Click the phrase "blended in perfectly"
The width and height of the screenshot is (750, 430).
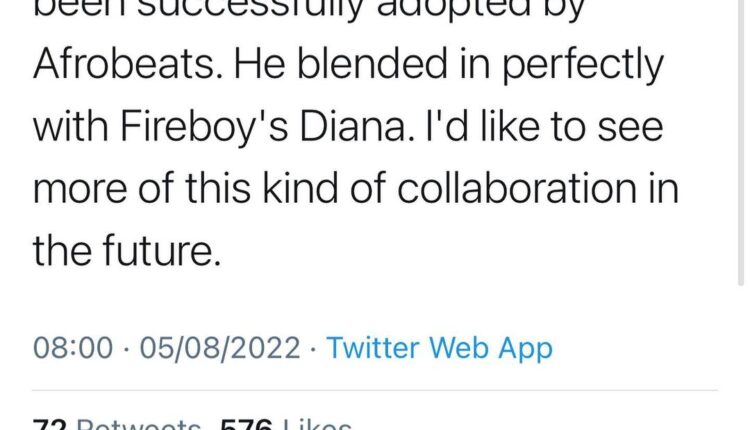point(483,68)
